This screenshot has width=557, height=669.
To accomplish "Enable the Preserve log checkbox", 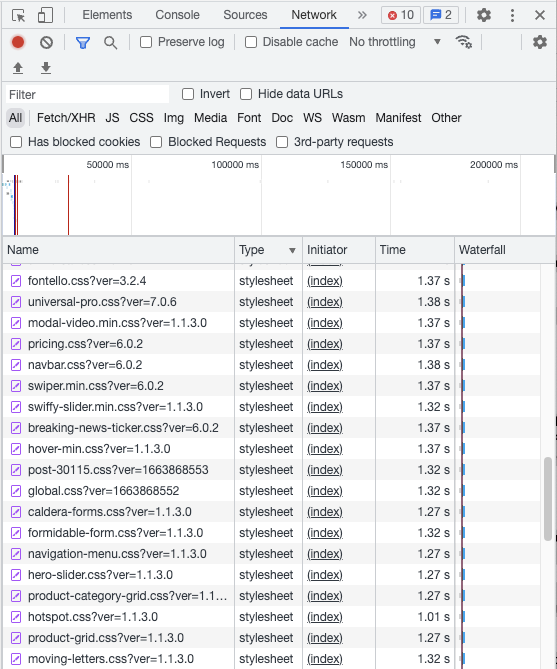I will click(146, 42).
